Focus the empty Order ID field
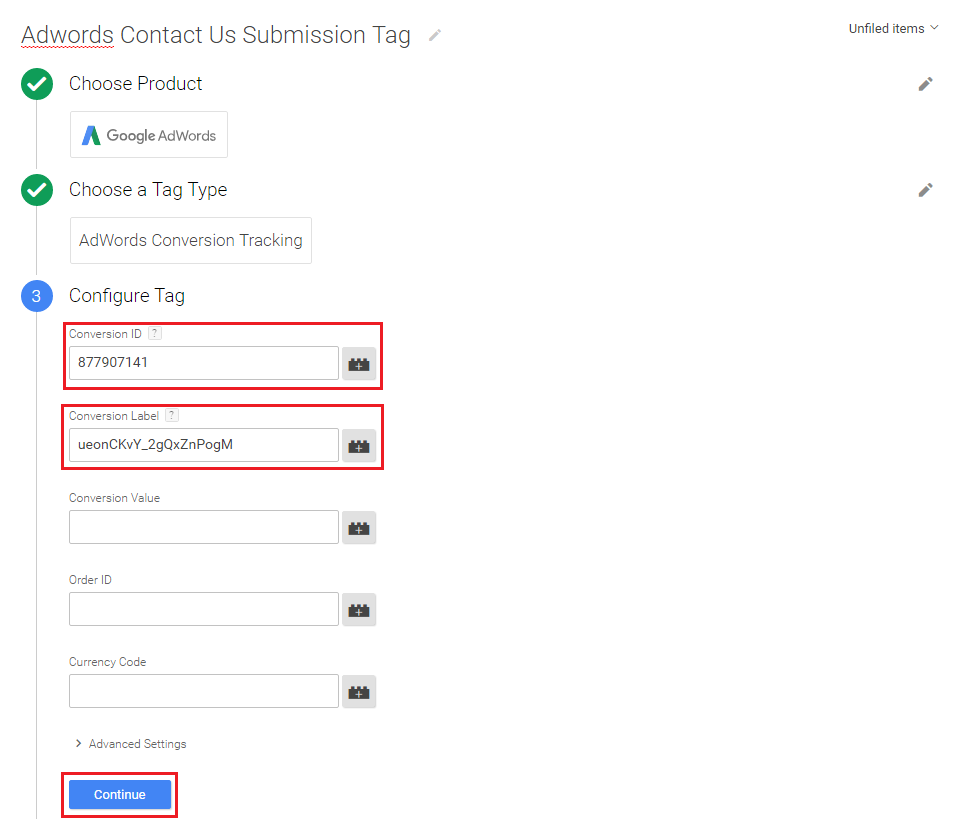This screenshot has width=960, height=821. click(204, 609)
